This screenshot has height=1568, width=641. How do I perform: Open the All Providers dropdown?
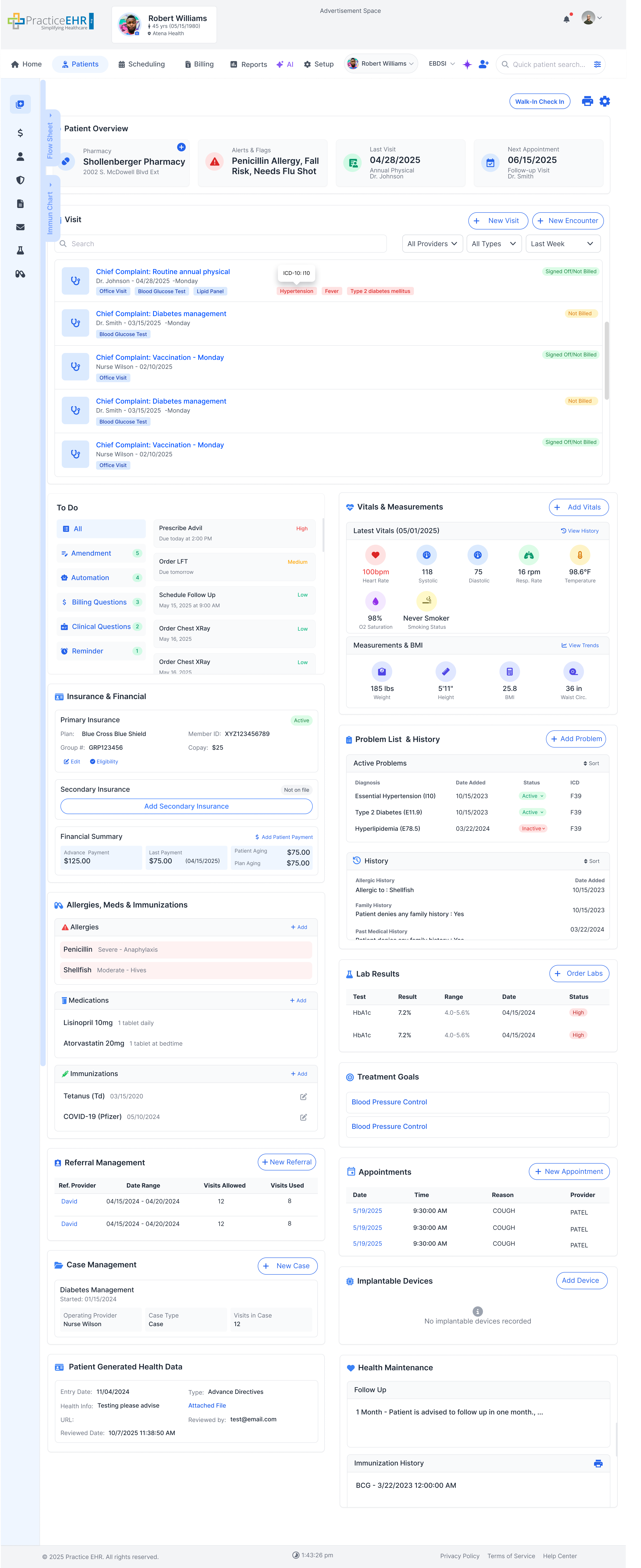pyautogui.click(x=432, y=243)
